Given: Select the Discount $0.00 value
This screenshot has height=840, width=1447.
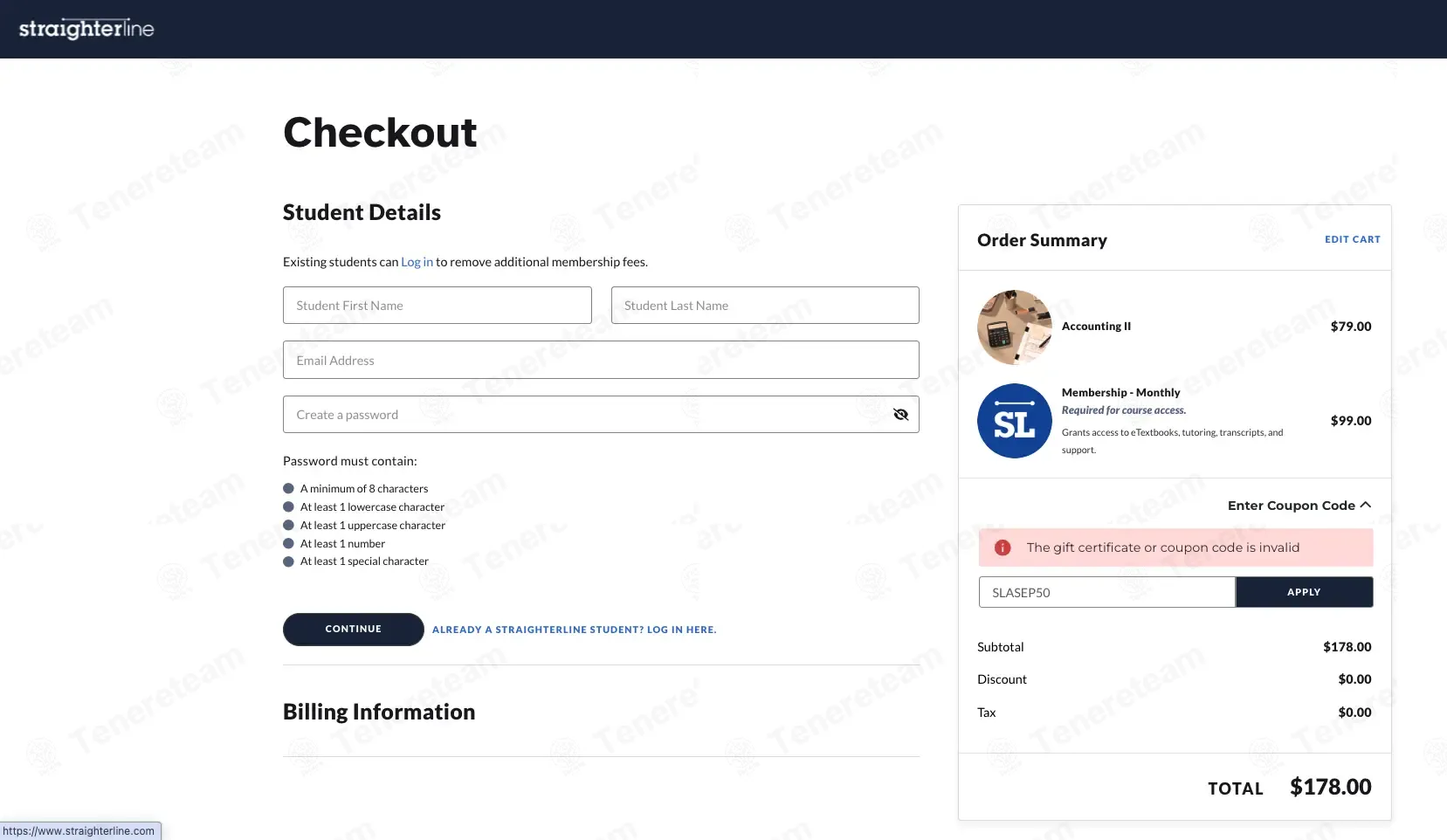Looking at the screenshot, I should tap(1354, 679).
